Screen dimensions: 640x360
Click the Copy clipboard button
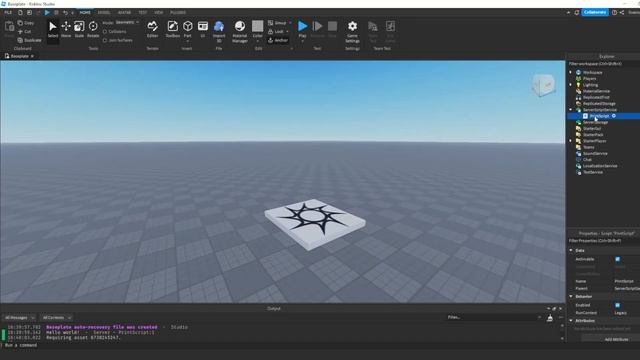(26, 23)
